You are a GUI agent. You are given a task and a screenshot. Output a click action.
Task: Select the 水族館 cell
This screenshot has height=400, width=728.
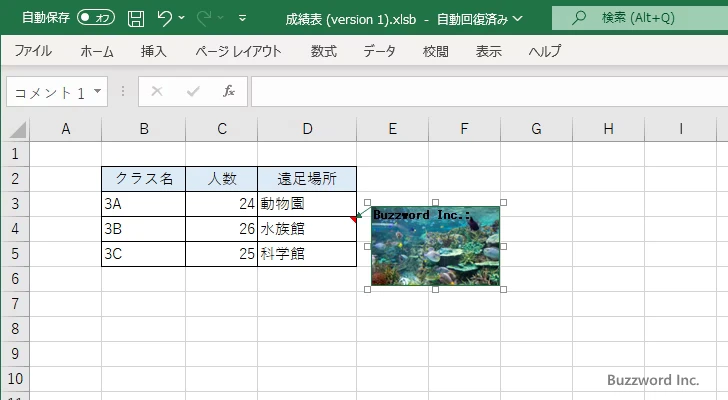coord(307,229)
